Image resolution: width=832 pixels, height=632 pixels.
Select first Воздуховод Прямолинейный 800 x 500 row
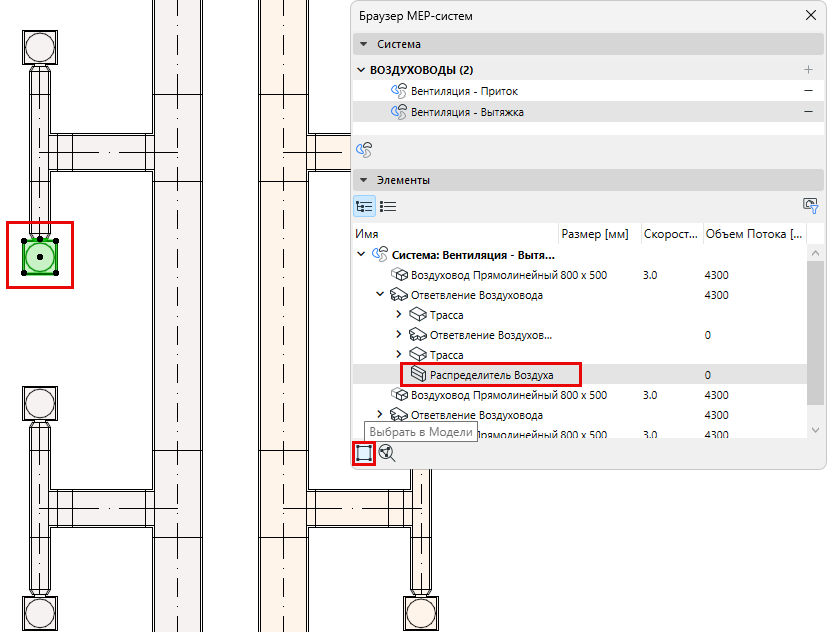coord(580,275)
